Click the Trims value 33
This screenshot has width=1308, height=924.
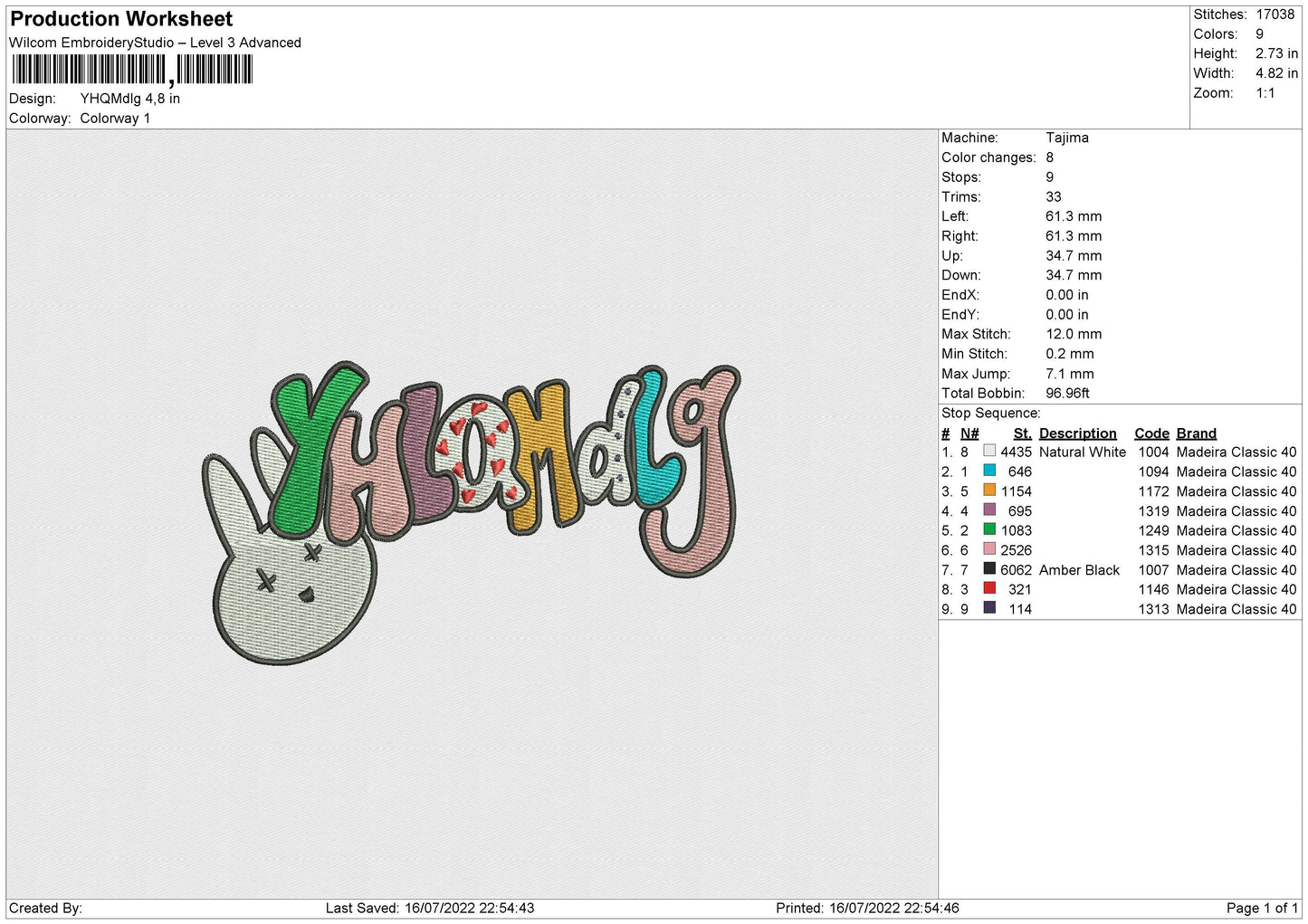coord(1054,196)
